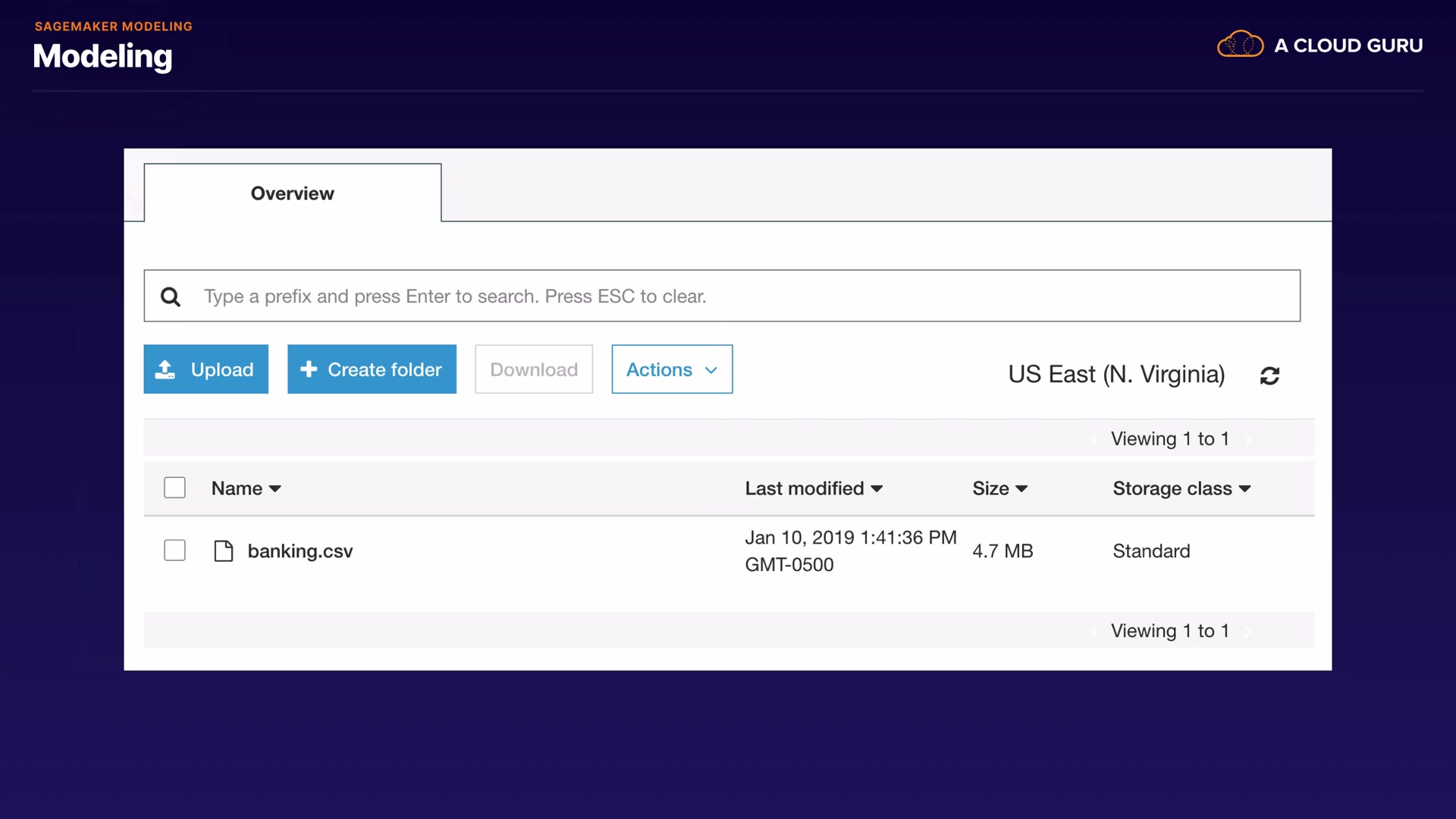The image size is (1456, 819).
Task: Click the magnifying glass search icon
Action: (x=171, y=297)
